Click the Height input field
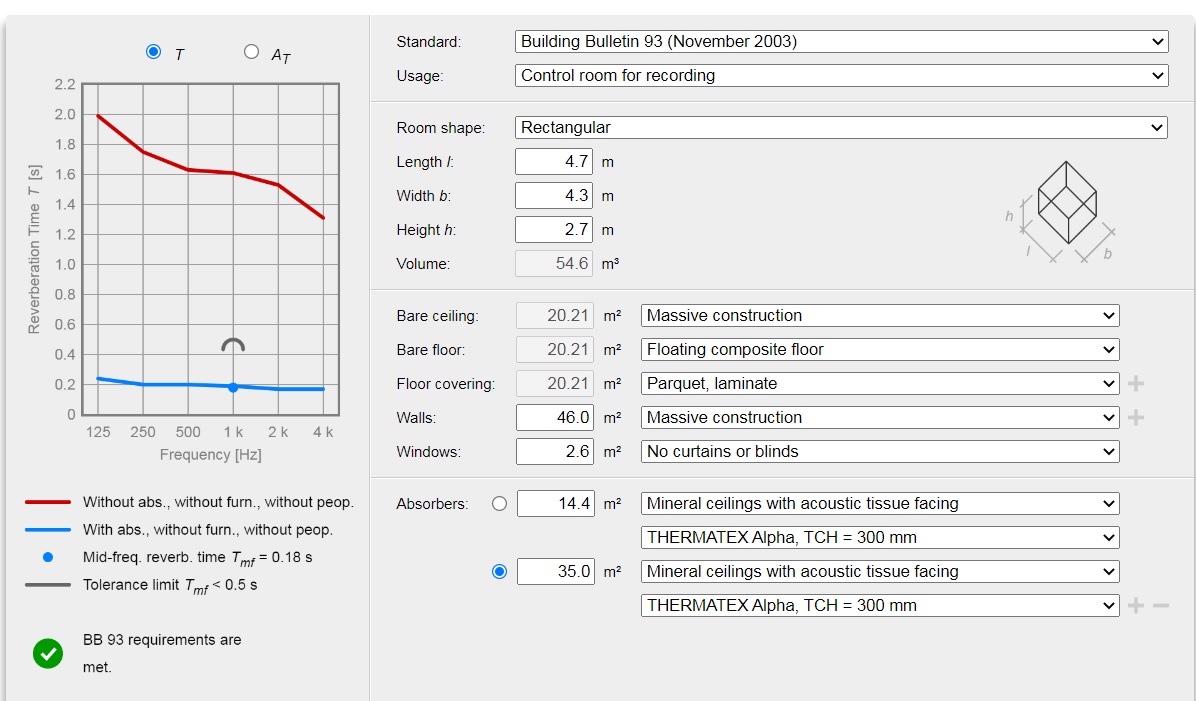 554,230
